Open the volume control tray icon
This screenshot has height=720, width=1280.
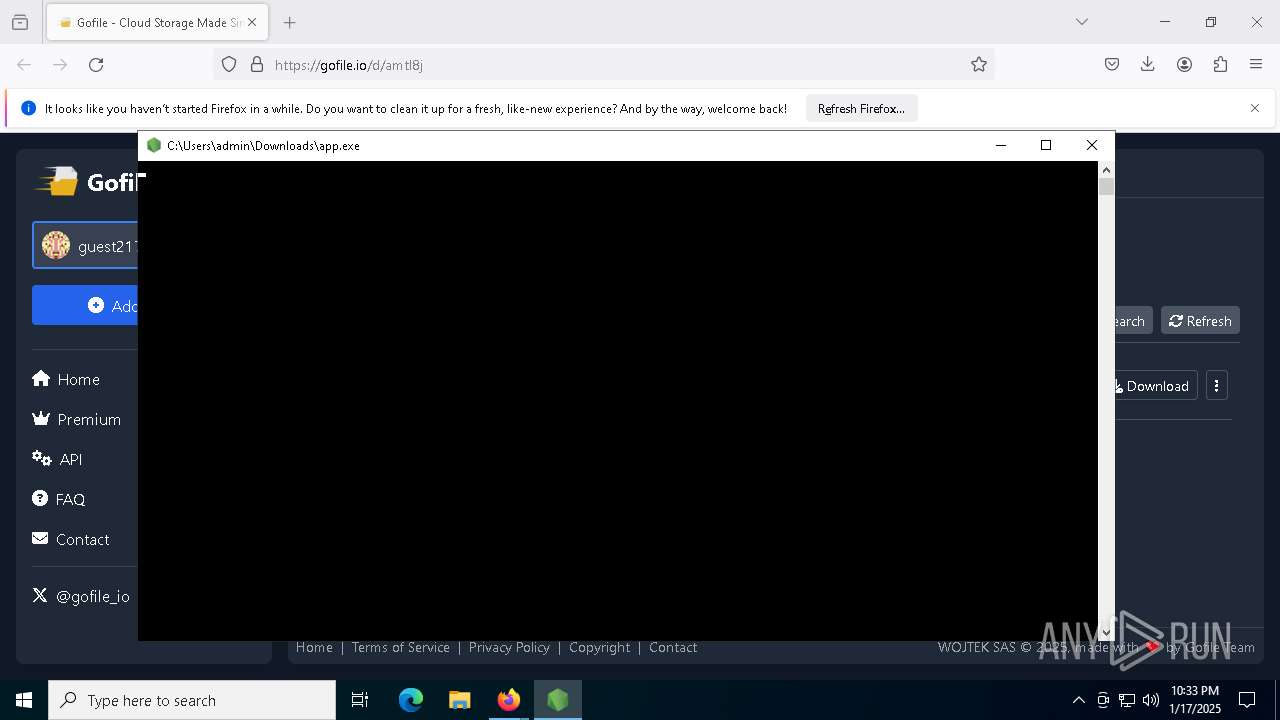(1151, 700)
